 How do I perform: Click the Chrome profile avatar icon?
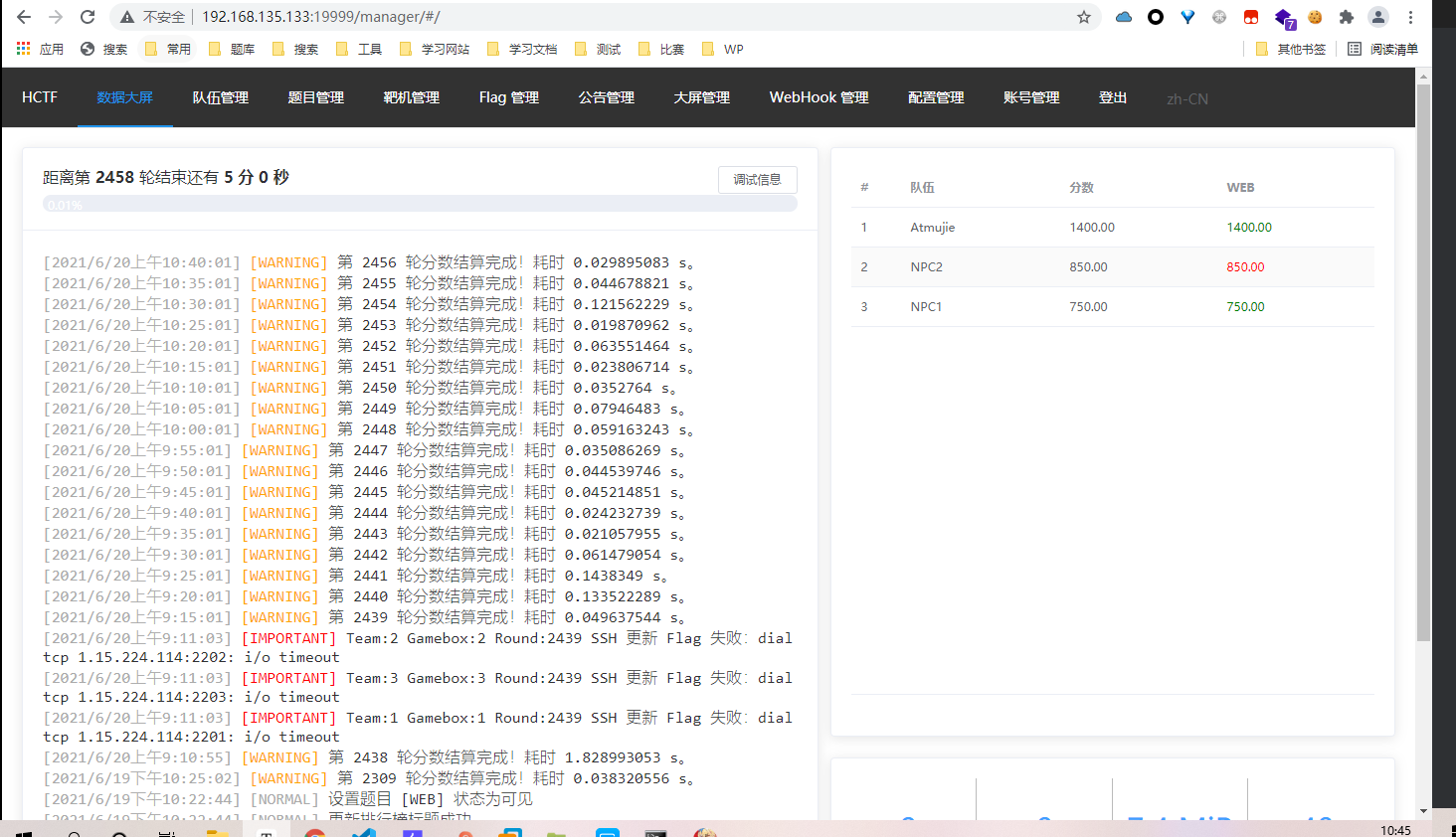point(1377,17)
